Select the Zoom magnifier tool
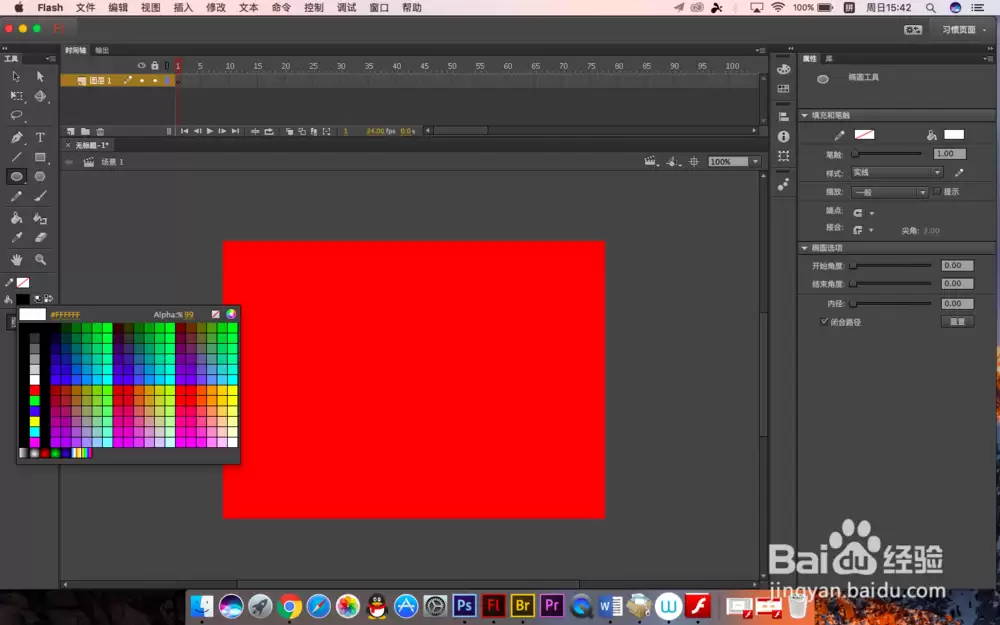This screenshot has width=1000, height=625. 40,260
